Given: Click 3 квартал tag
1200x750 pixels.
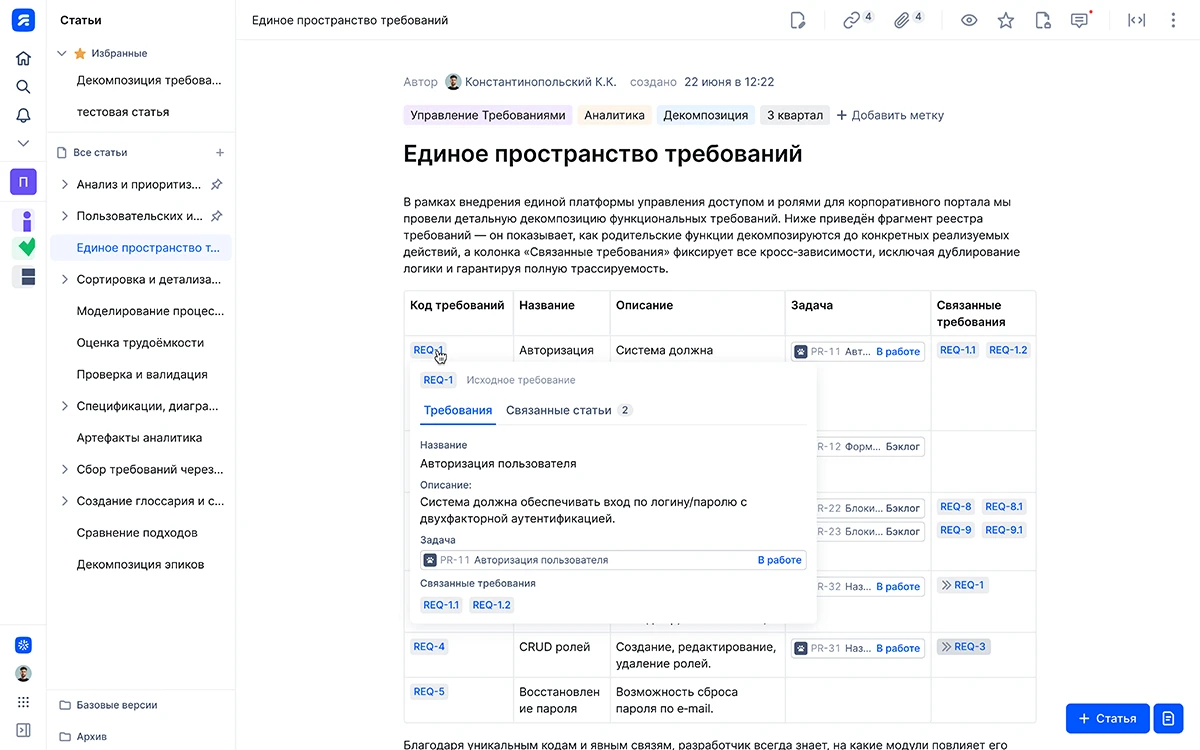Looking at the screenshot, I should tap(795, 115).
